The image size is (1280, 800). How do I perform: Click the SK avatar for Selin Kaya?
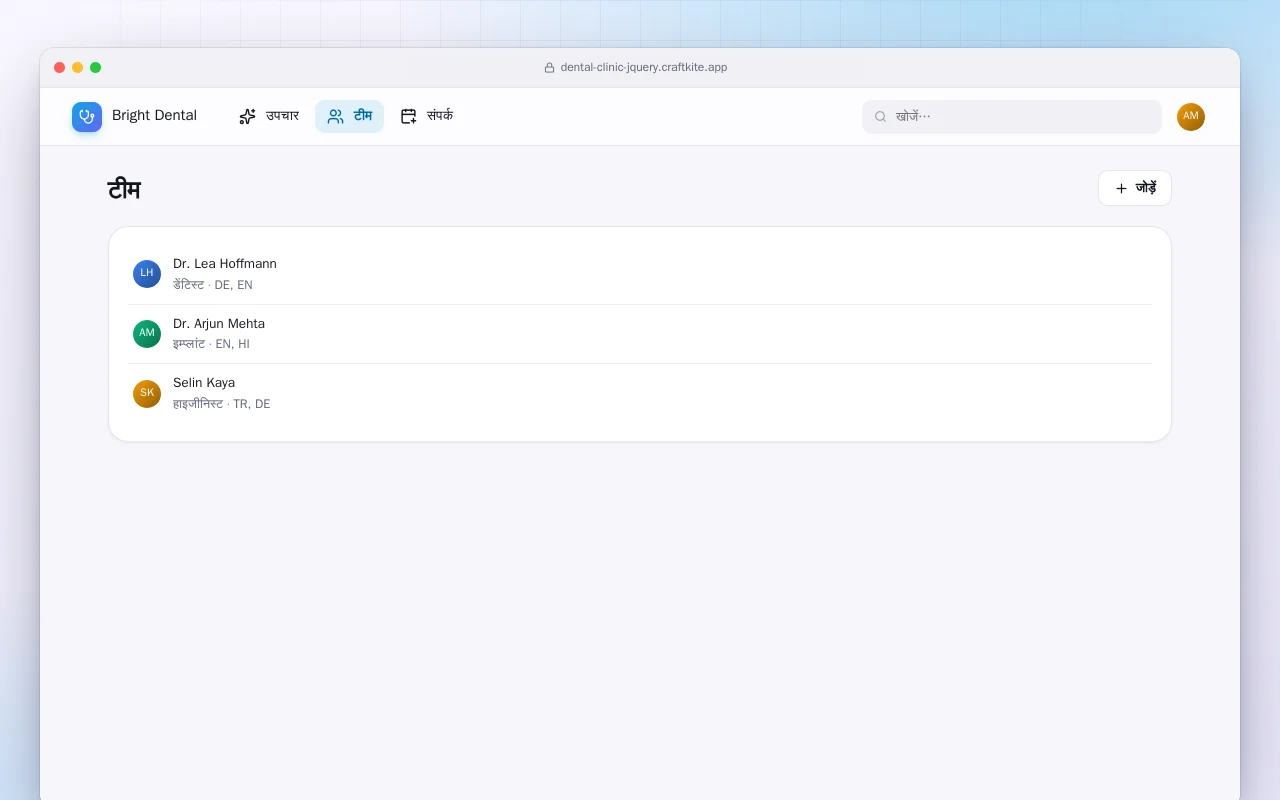147,394
